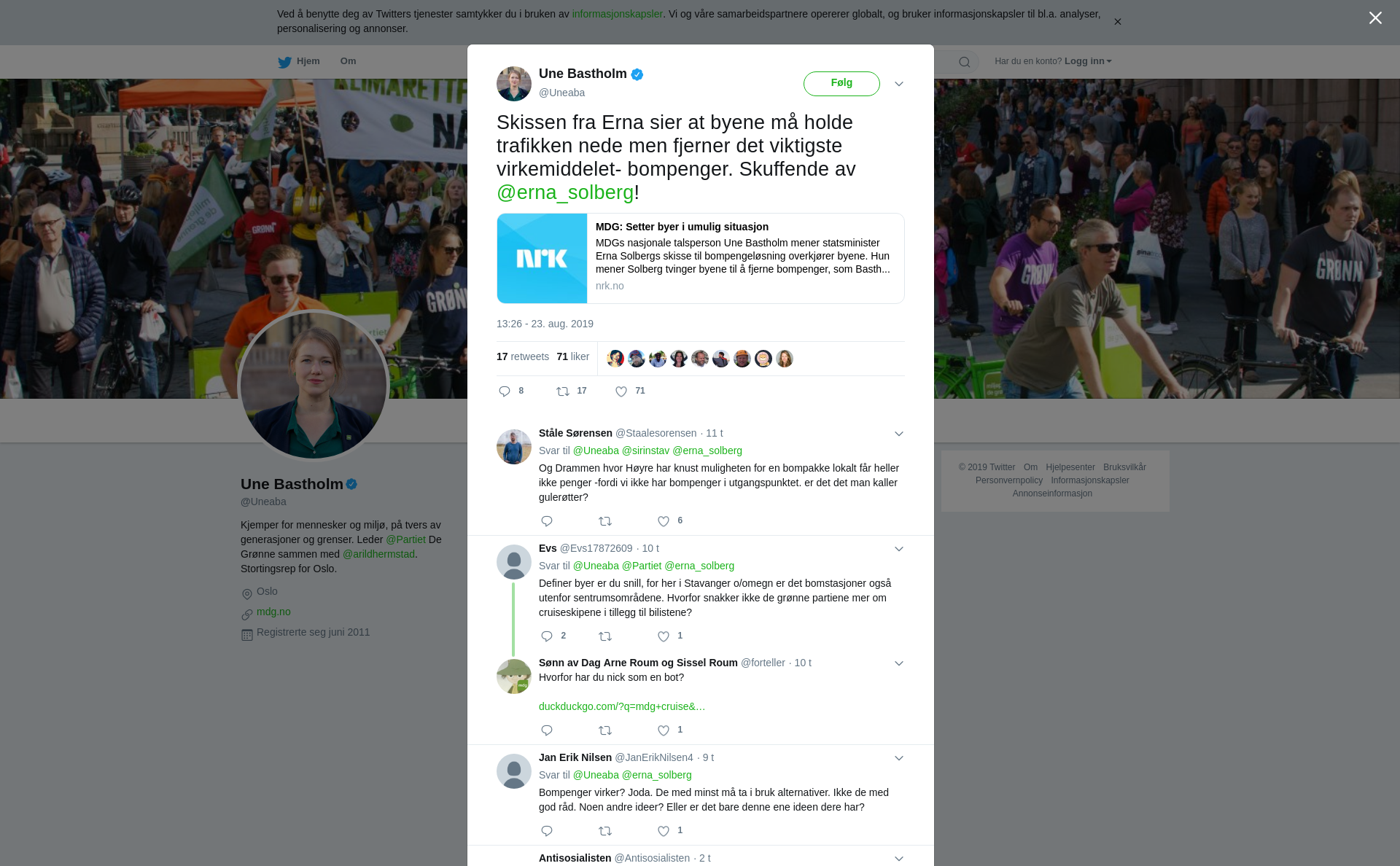
Task: Open the chevron menu beside Følg button
Action: [x=899, y=84]
